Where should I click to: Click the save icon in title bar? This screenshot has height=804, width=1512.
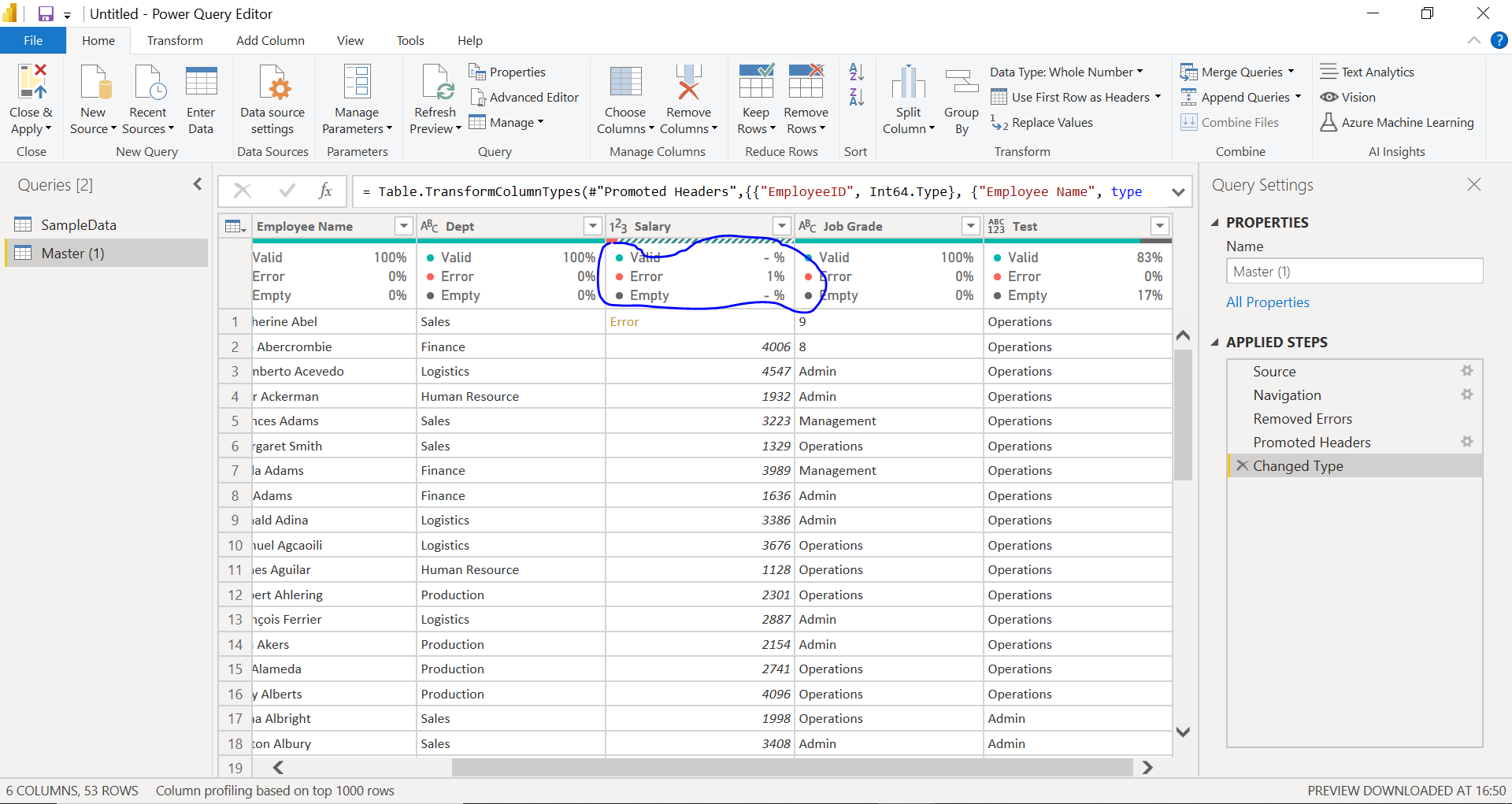(x=46, y=13)
